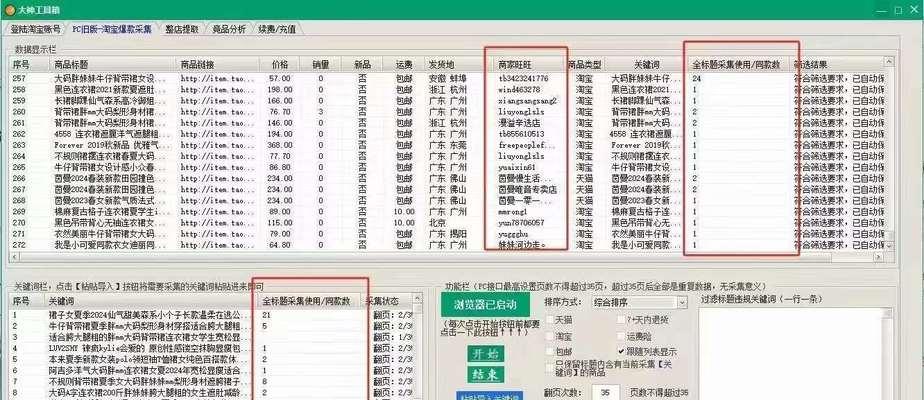Viewport: 924px width, 400px height.
Task: Click the 过滤标题违规关键词 text area
Action: coord(794,353)
